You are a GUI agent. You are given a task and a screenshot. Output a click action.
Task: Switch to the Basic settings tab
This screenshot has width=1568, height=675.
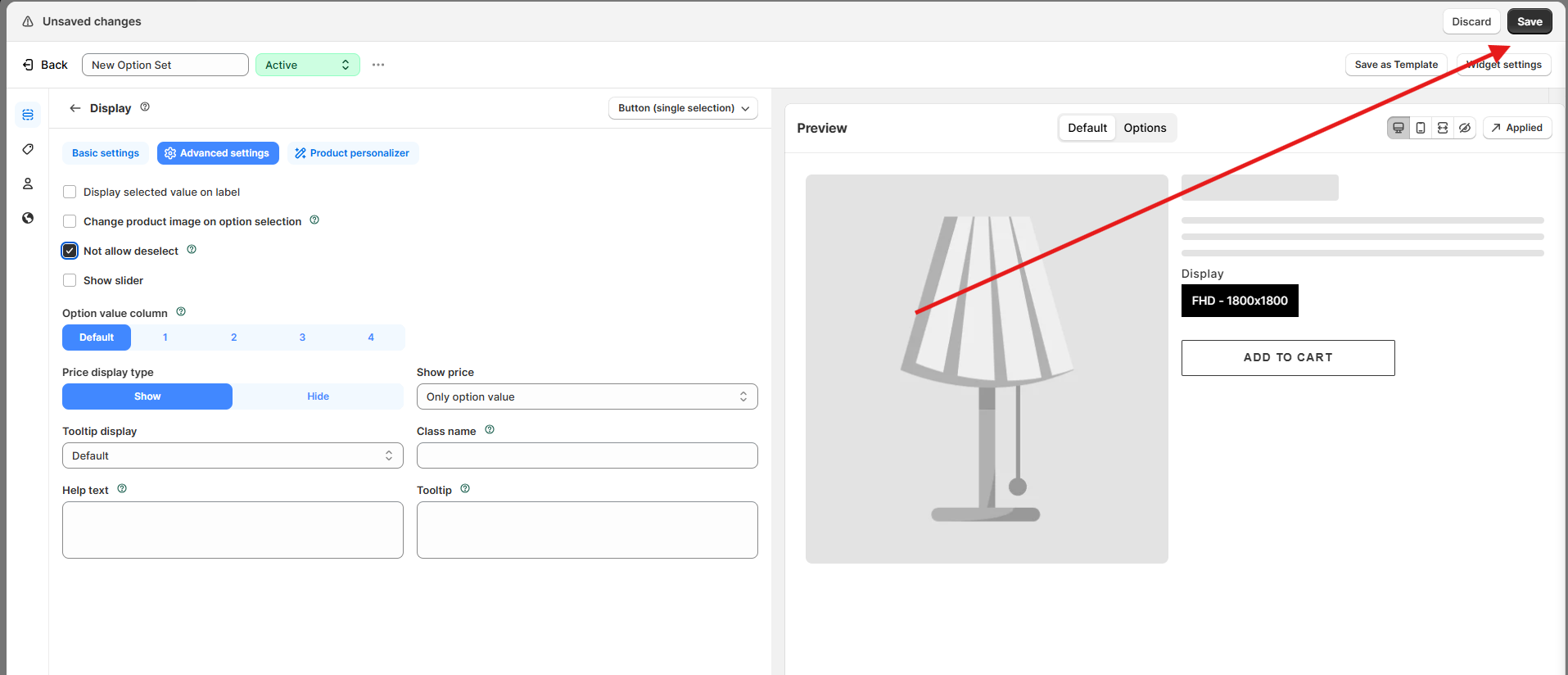[x=106, y=153]
